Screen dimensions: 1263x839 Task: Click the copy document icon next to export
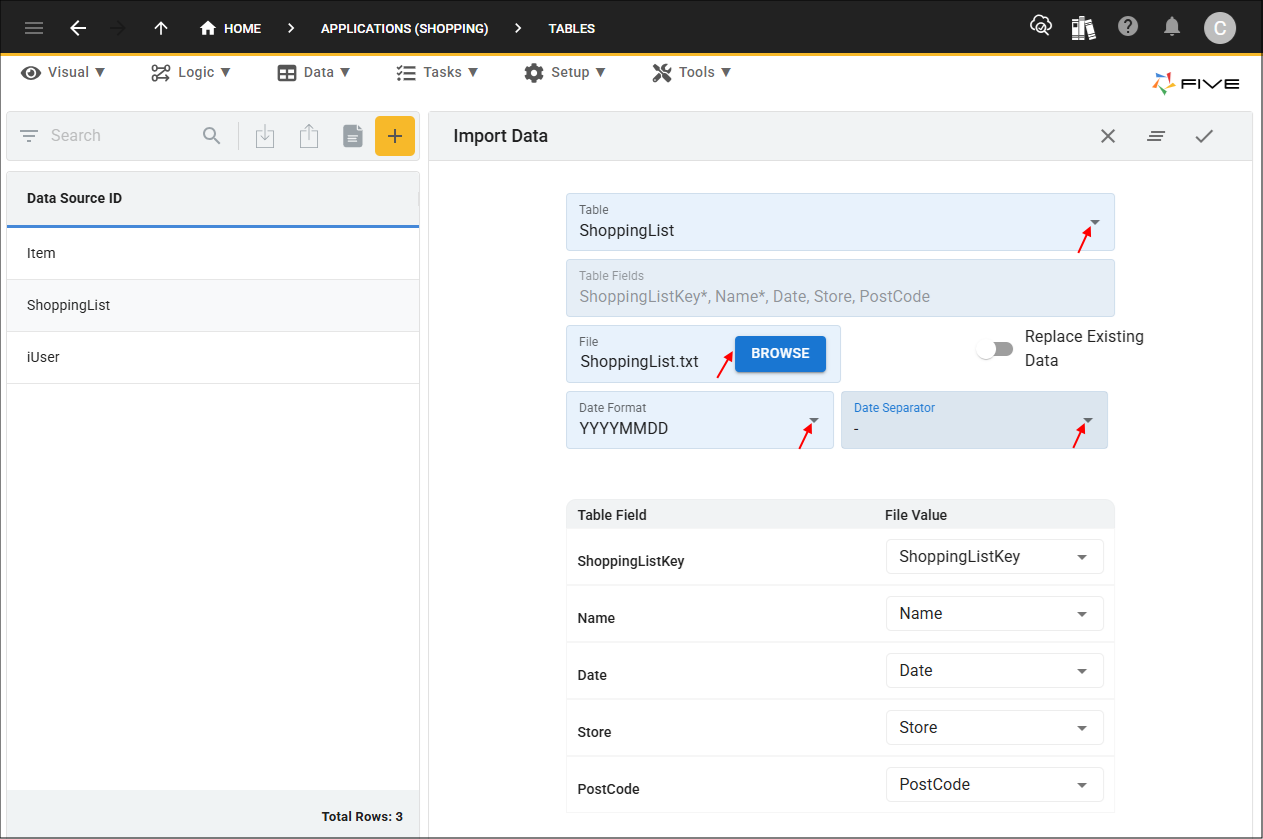tap(352, 135)
